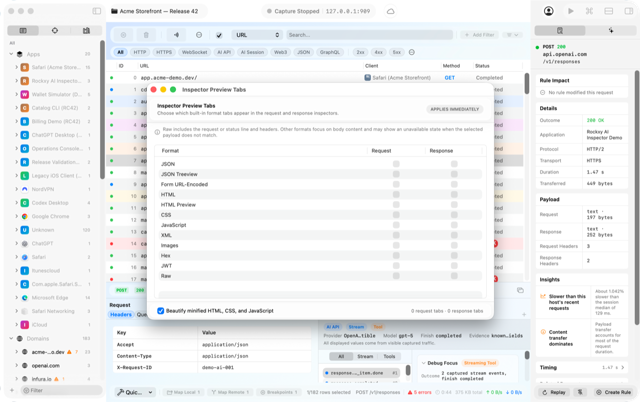Toggle the right inspector sidebar icon
This screenshot has width=640, height=402.
pos(629,11)
